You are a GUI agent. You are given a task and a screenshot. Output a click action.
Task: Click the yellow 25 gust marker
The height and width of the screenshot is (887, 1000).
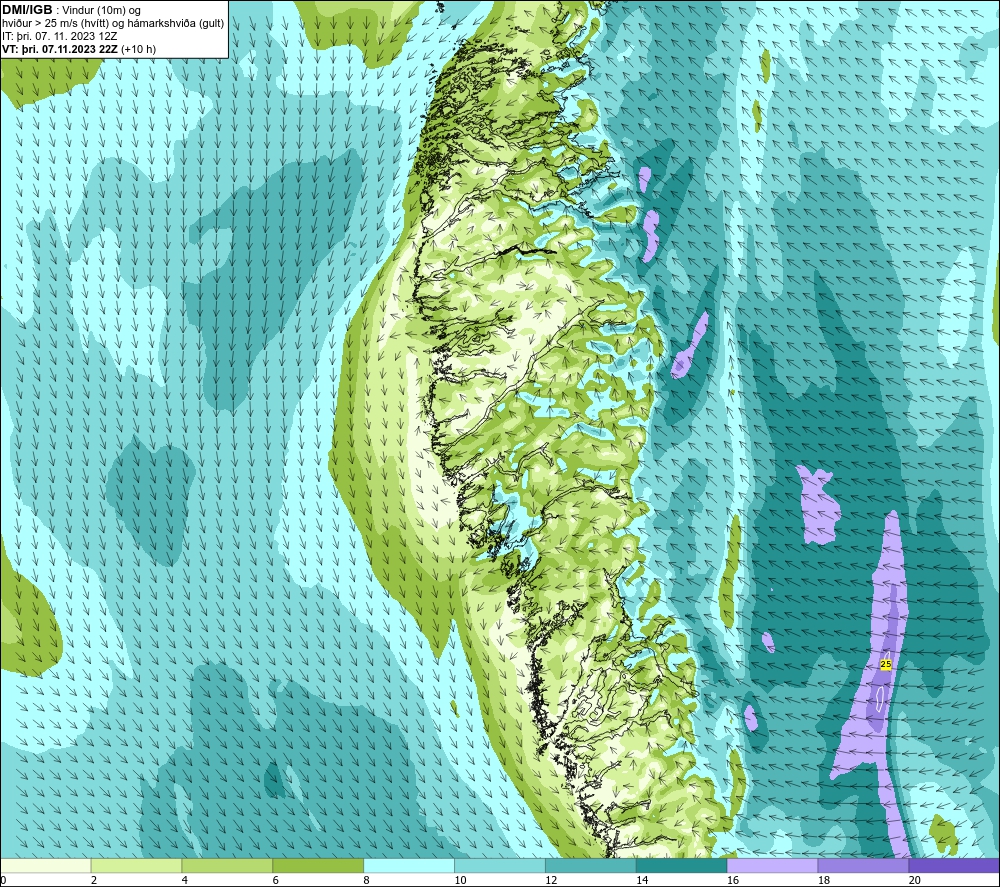coord(885,664)
